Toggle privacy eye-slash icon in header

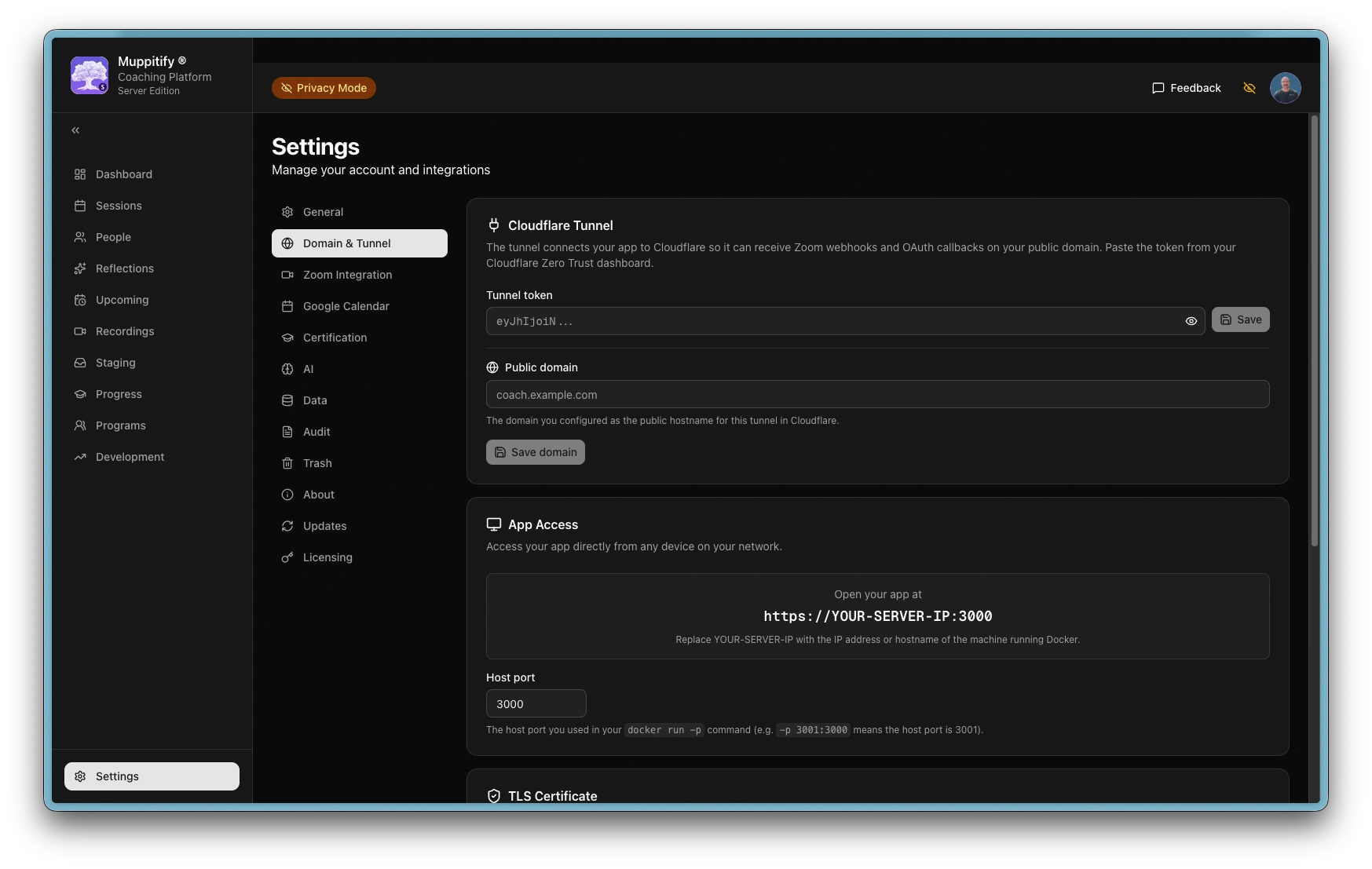[1249, 88]
